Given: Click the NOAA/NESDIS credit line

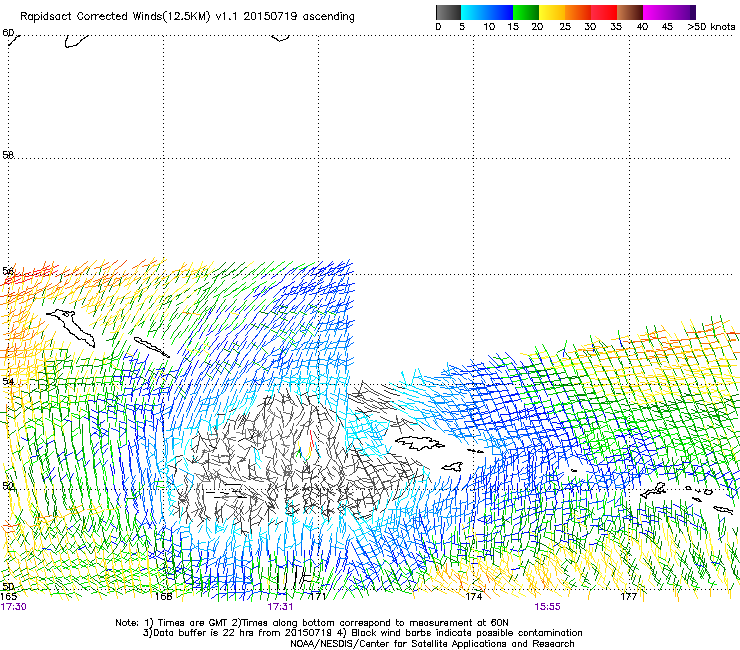Looking at the screenshot, I should pyautogui.click(x=432, y=644).
